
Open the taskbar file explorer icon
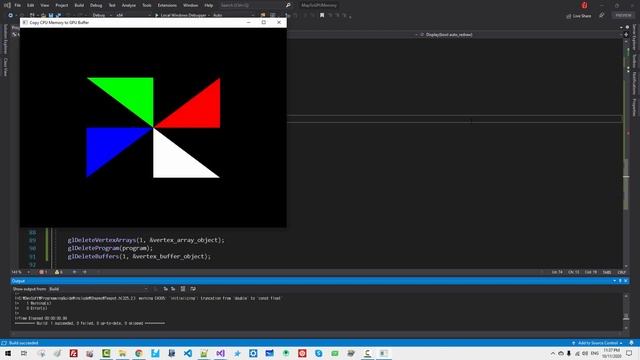point(122,353)
